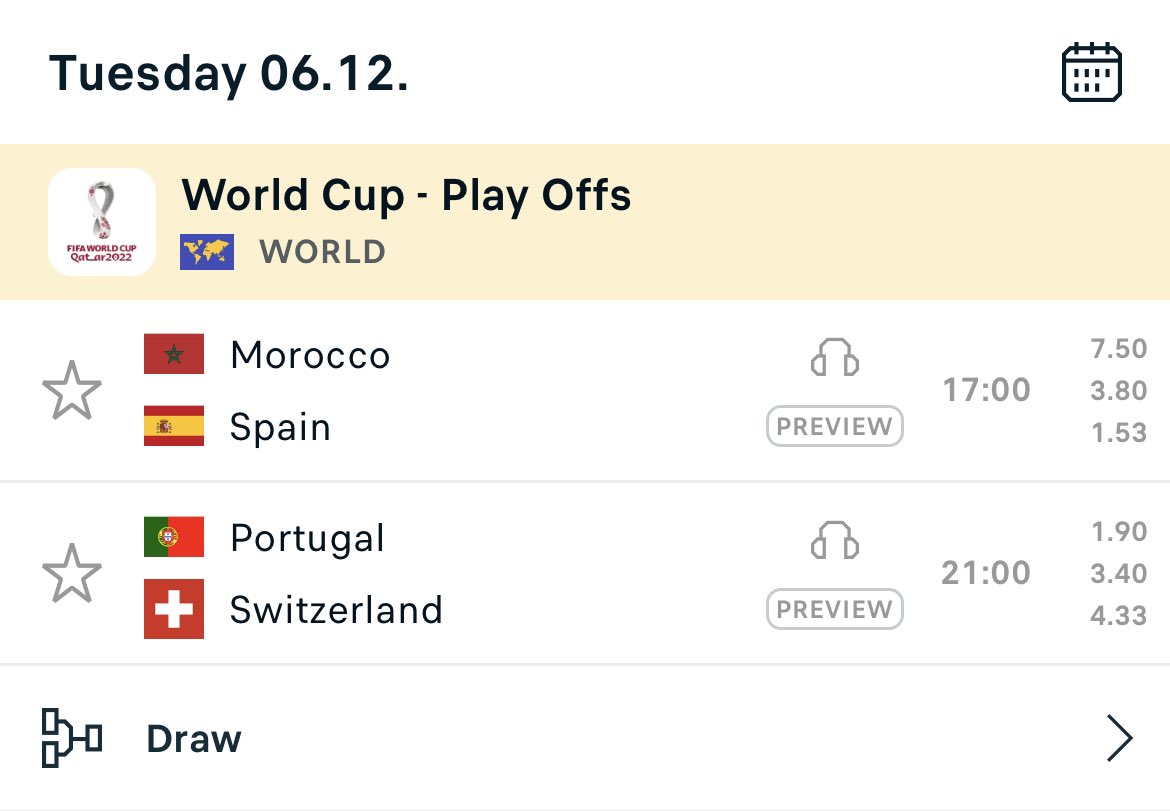Open PREVIEW for Portugal vs Switzerland
Viewport: 1170px width, 811px height.
pos(834,609)
